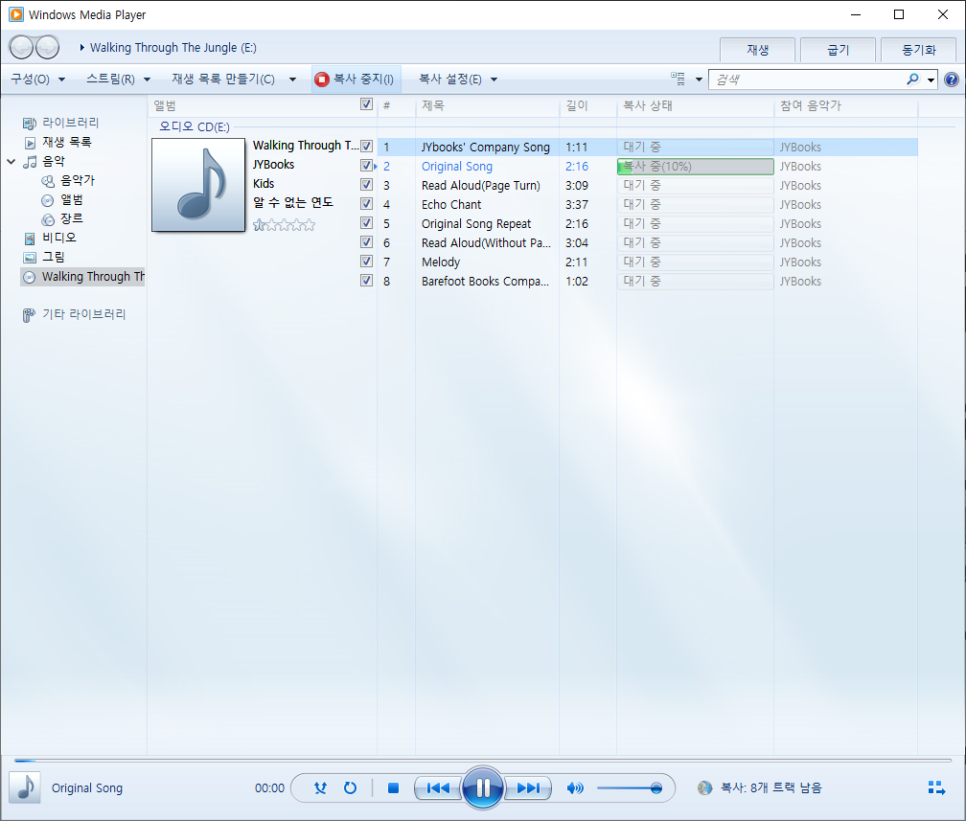This screenshot has height=821, width=966.
Task: Click the 오디오 CD(E:) group header
Action: coord(194,127)
